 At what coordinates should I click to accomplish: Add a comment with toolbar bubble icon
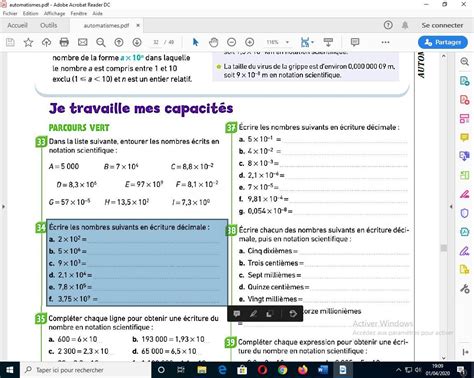pos(355,42)
